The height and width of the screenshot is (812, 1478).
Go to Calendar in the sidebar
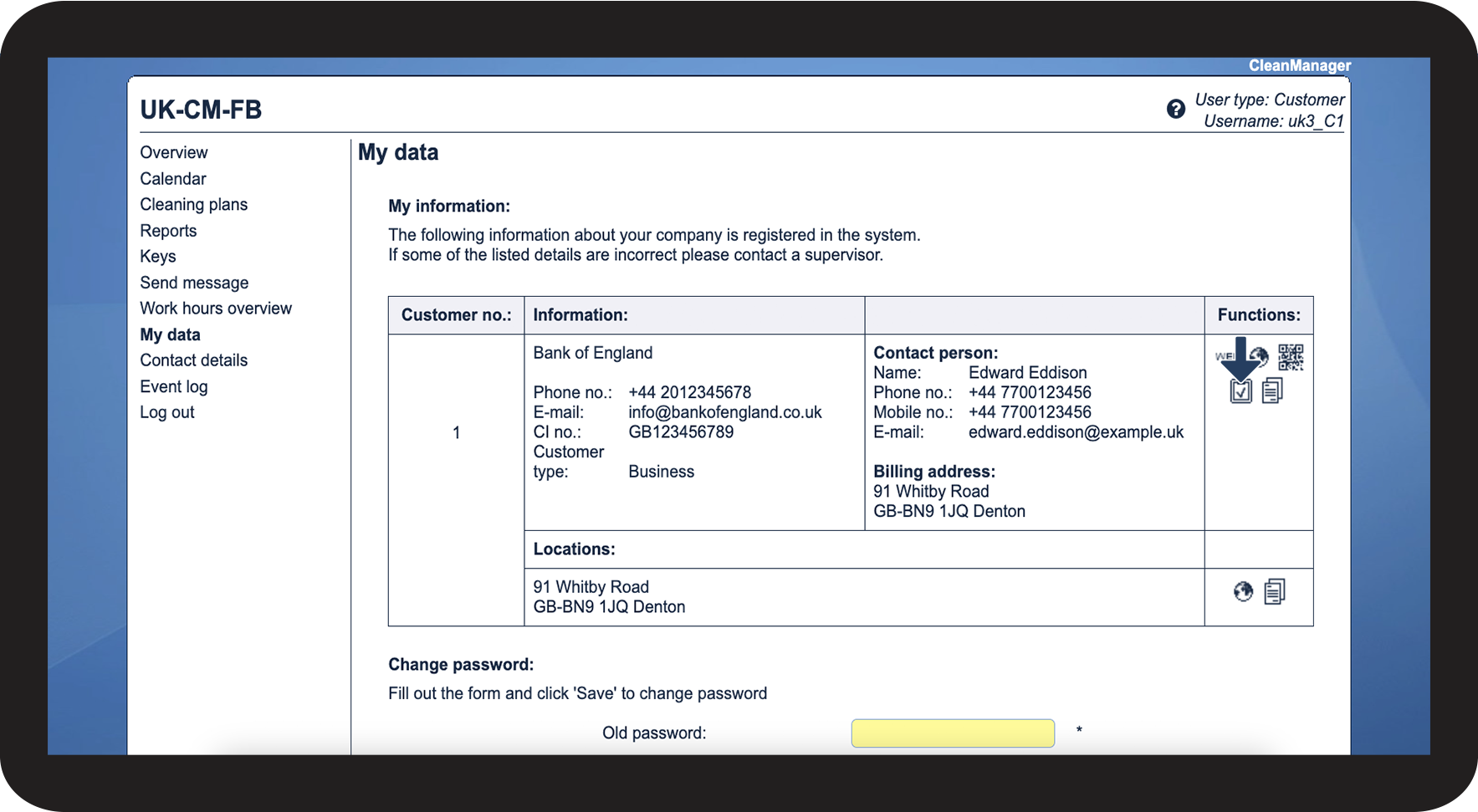pos(173,179)
